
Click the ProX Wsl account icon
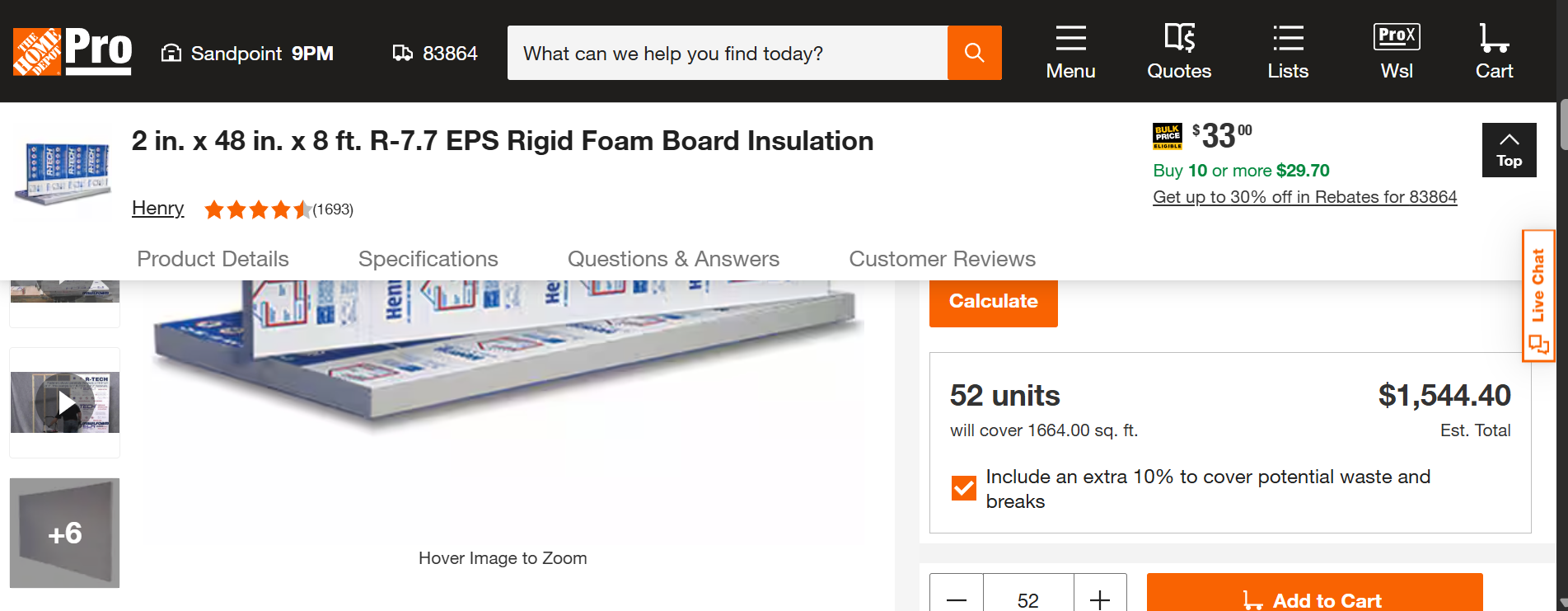tap(1397, 53)
